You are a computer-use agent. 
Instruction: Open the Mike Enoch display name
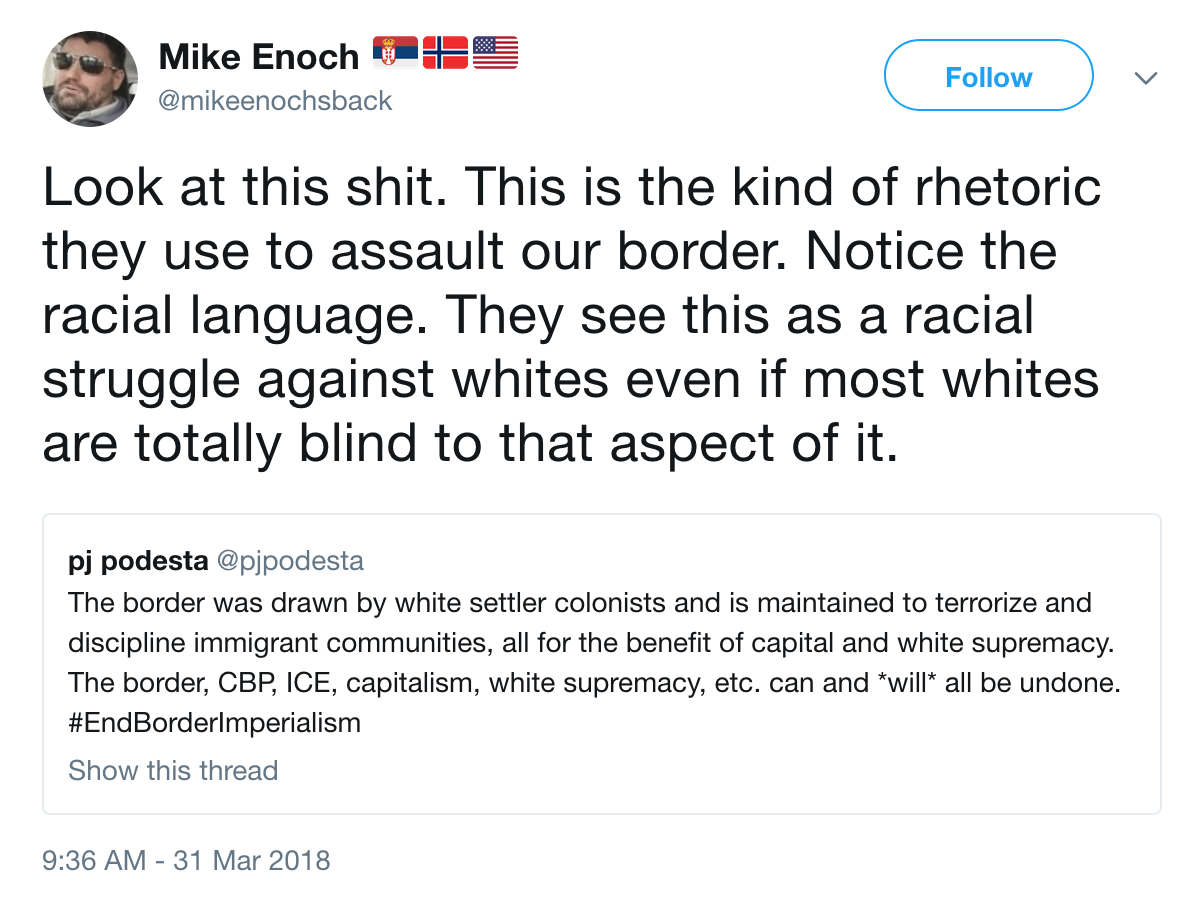258,57
